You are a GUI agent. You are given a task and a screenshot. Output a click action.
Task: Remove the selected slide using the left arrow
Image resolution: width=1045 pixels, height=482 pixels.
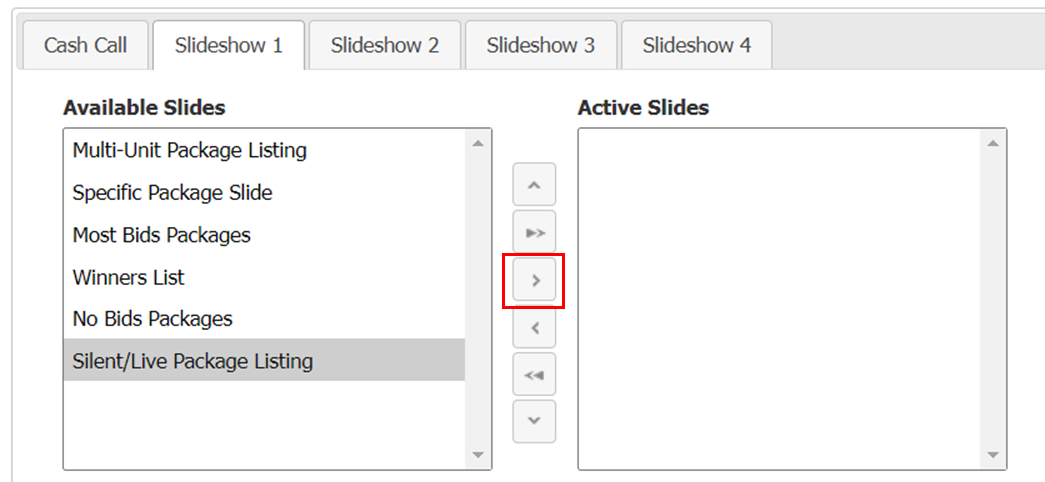point(534,327)
